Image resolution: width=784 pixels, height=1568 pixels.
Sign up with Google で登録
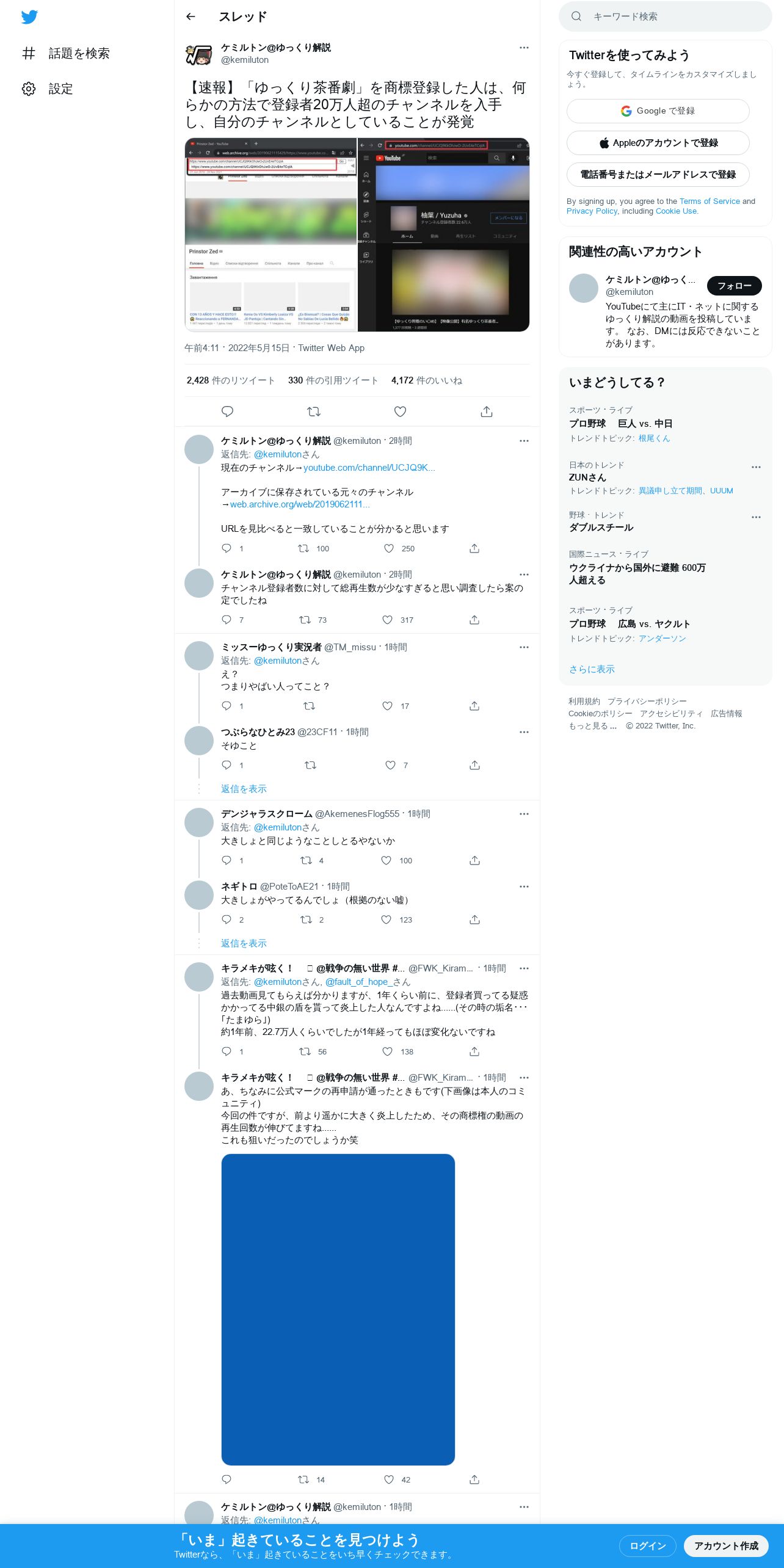(658, 111)
